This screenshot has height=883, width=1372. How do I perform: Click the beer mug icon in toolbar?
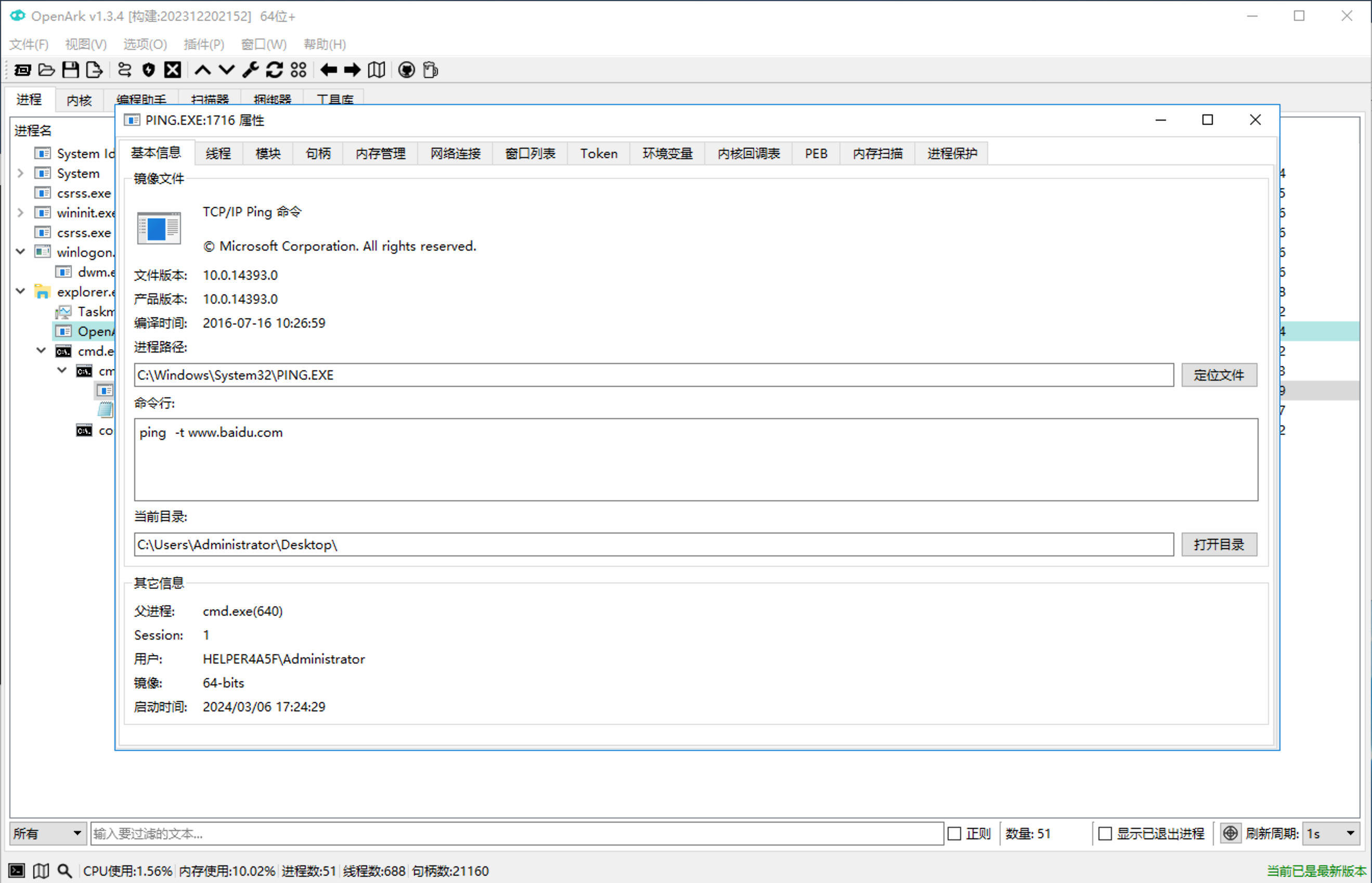[430, 70]
